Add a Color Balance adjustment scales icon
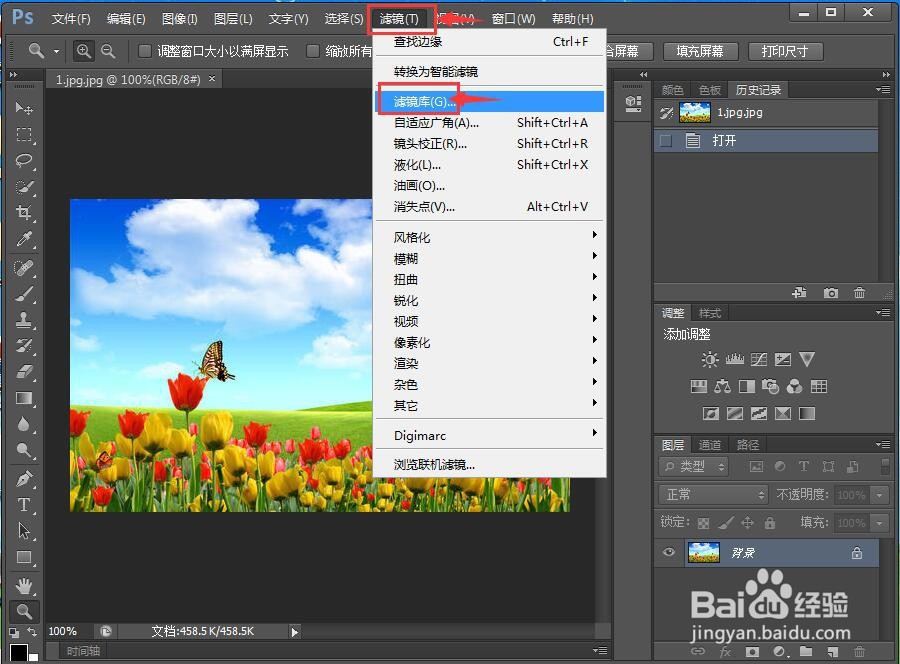This screenshot has height=664, width=900. 722,386
